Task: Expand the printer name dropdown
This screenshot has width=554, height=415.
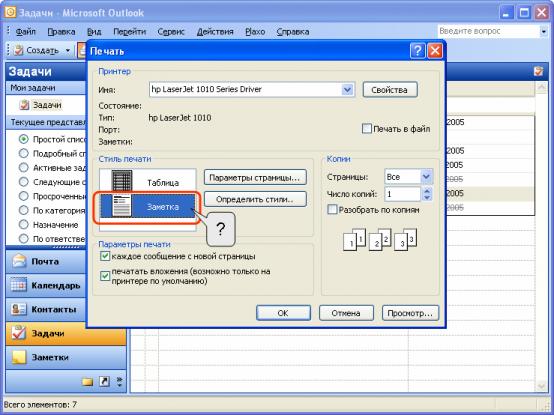Action: click(x=347, y=90)
